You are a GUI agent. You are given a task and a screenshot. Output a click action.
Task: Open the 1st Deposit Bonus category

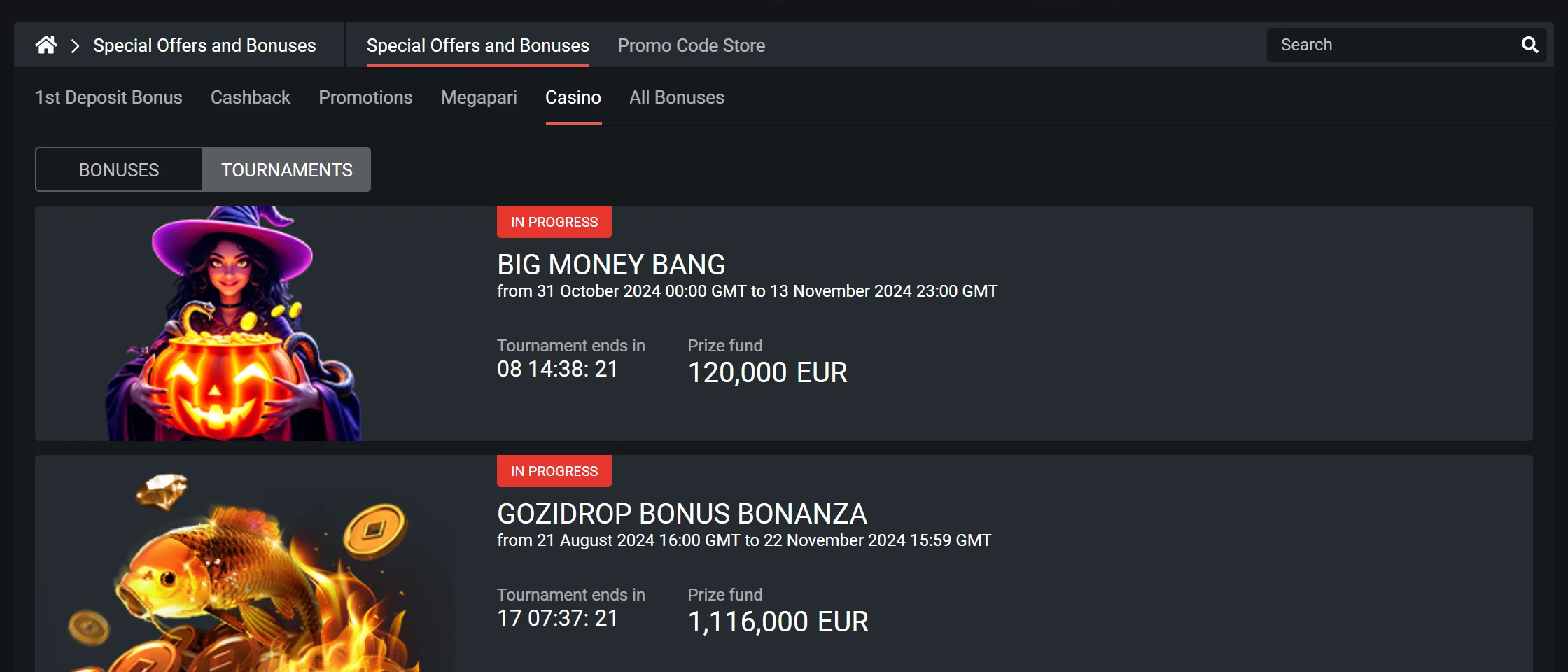coord(108,97)
